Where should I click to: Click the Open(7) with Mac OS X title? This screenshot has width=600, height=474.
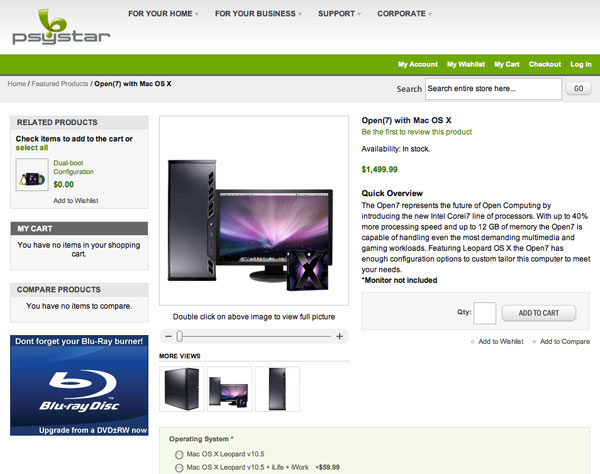(406, 120)
